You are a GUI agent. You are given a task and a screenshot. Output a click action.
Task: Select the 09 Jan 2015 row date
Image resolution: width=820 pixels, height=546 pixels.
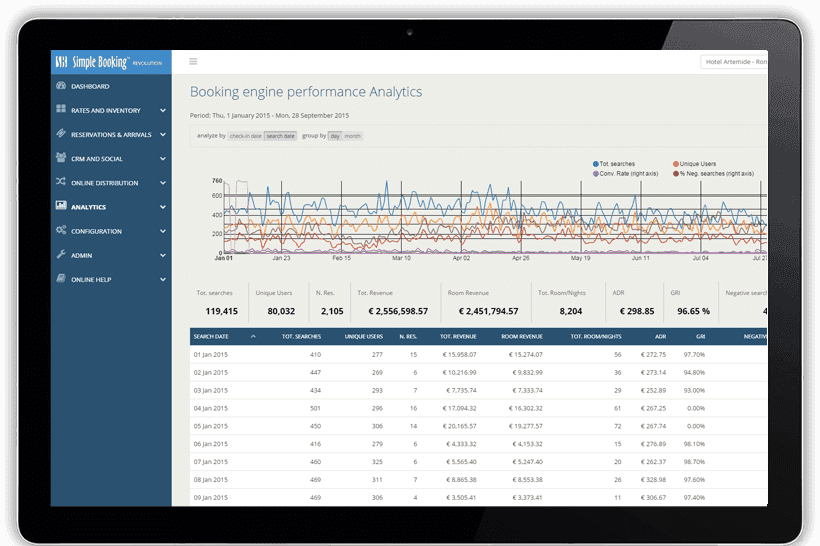tap(211, 498)
